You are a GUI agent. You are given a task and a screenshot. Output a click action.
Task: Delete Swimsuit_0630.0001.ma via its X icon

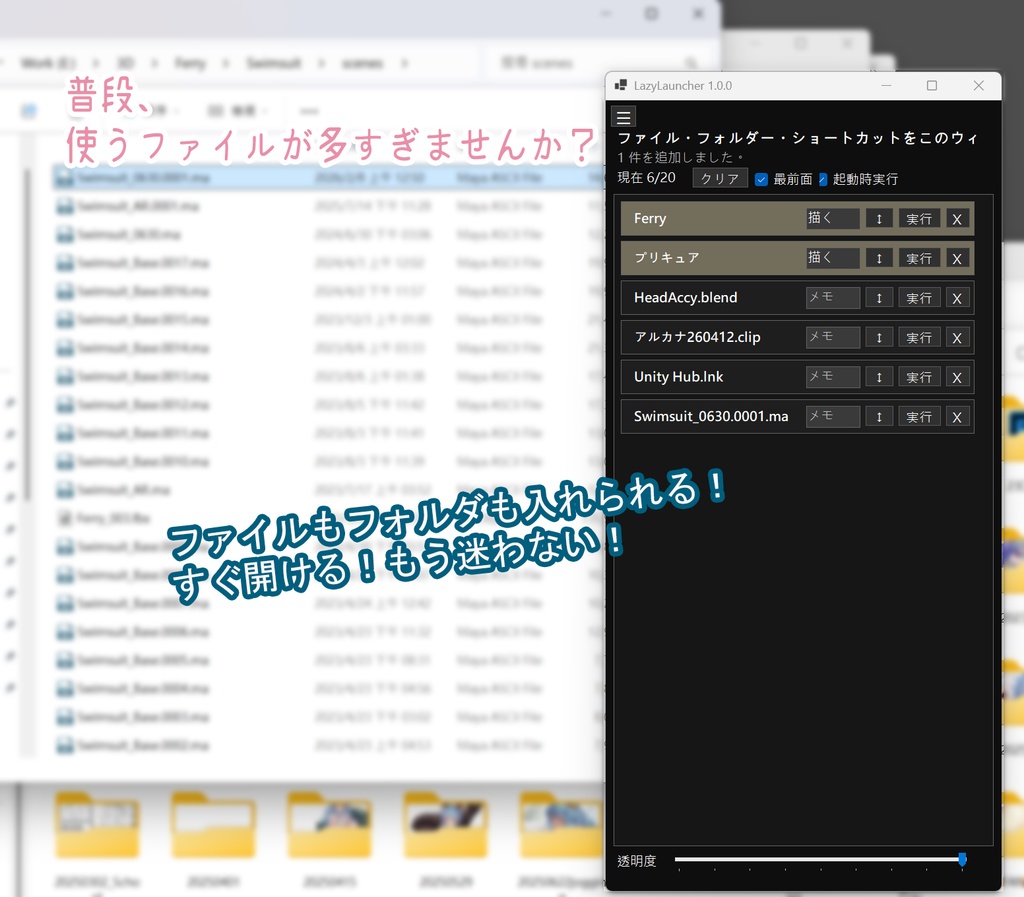957,416
